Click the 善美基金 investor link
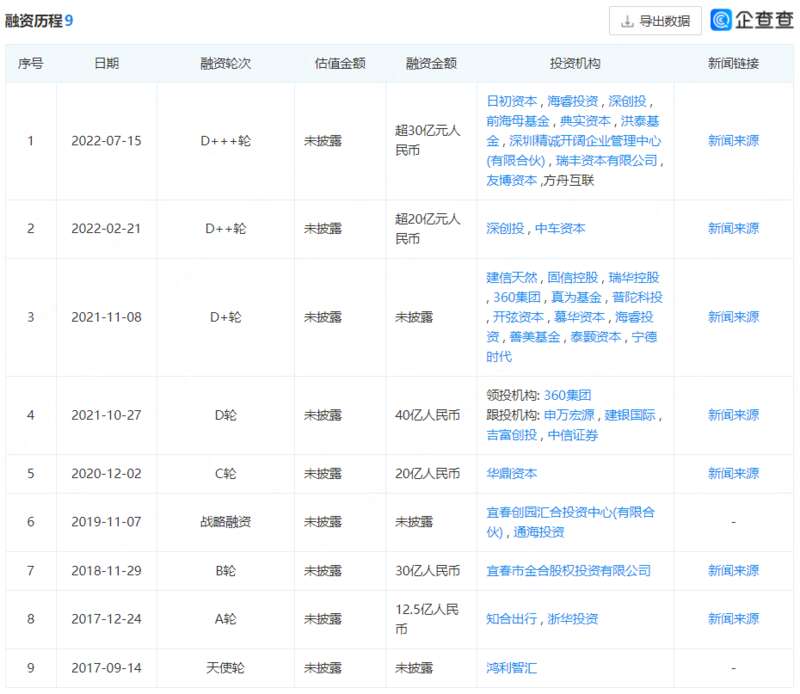Viewport: 800px width, 694px height. click(x=535, y=337)
